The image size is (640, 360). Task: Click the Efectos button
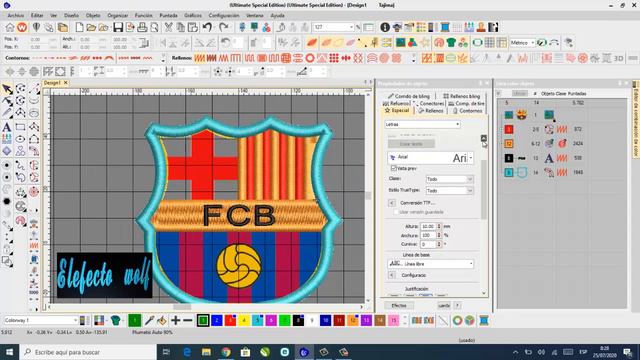399,305
